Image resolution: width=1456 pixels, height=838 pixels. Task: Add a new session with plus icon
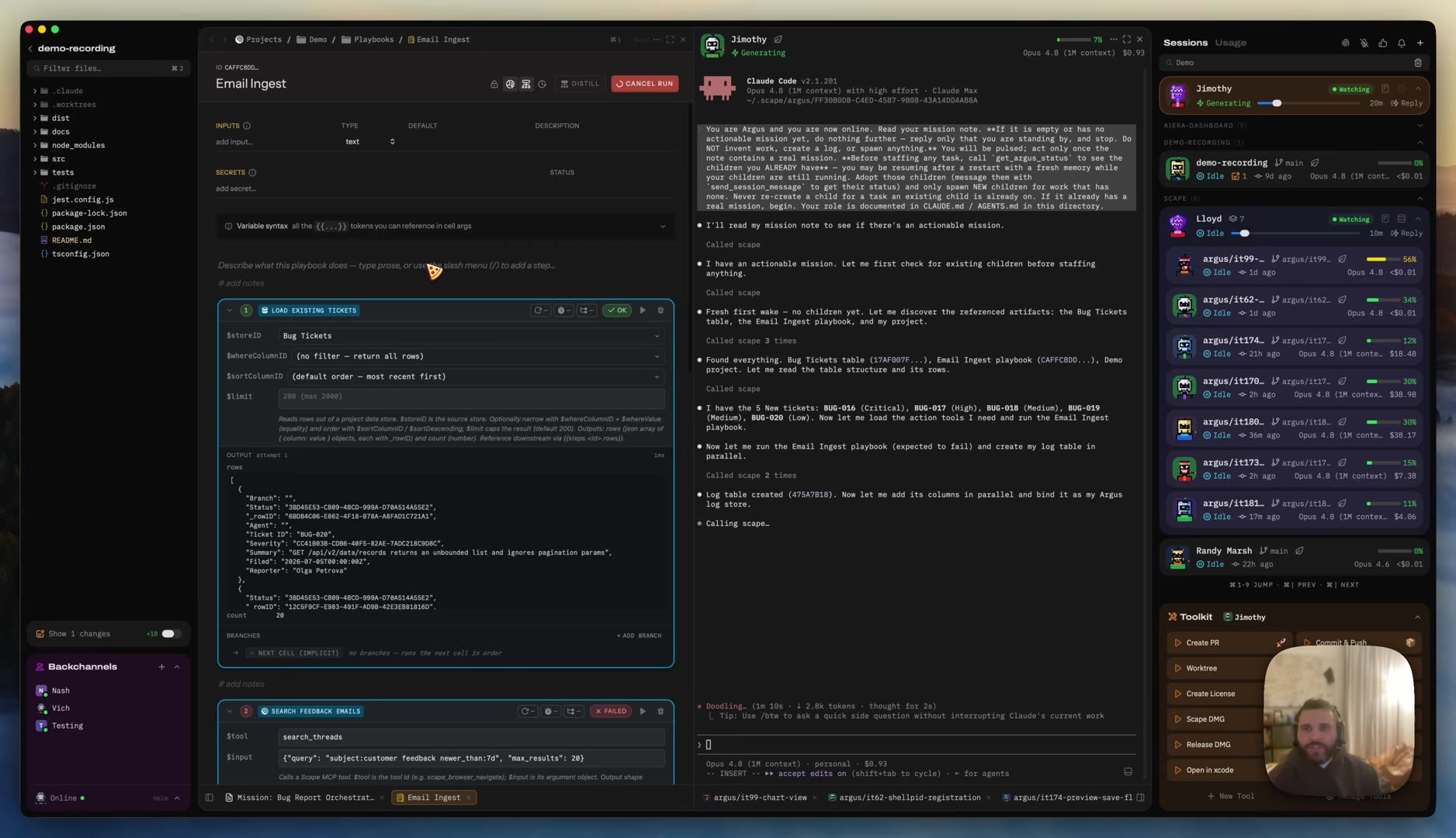1420,43
